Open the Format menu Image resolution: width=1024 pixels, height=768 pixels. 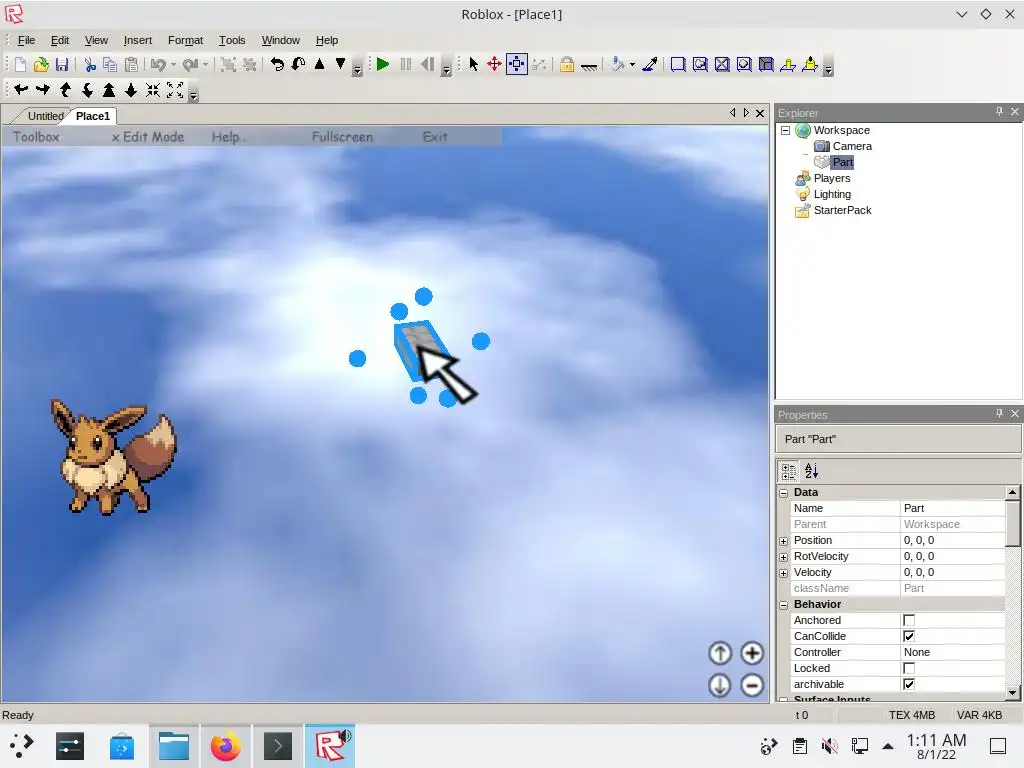[185, 40]
